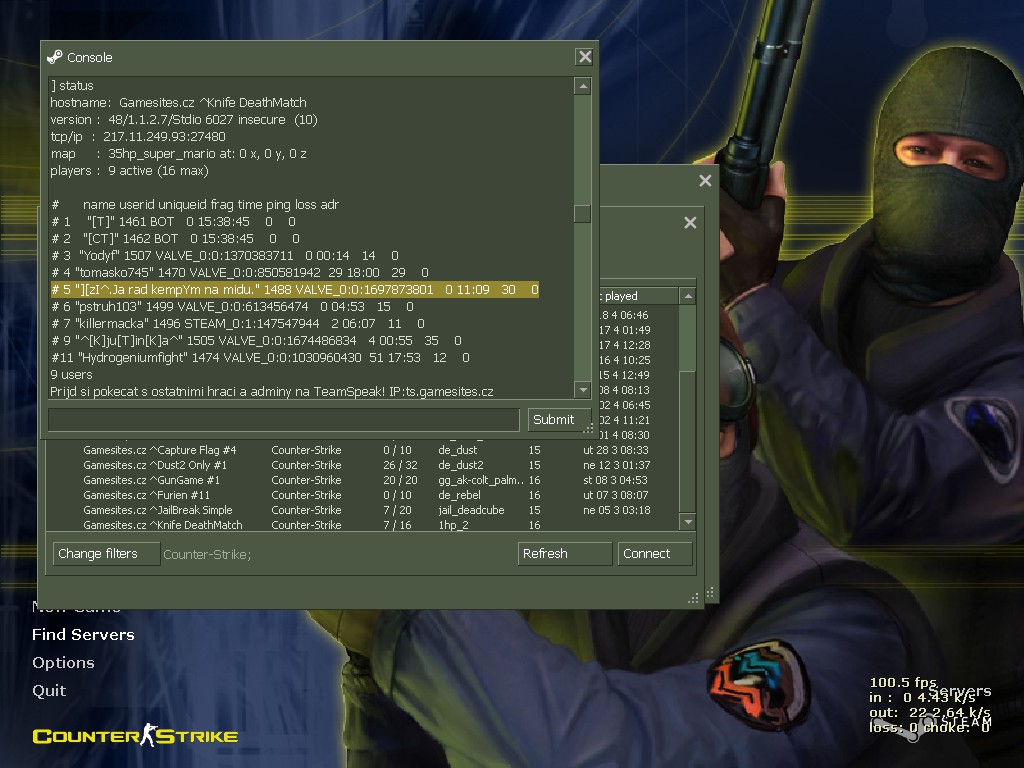Click the 'pstruh103' player line
This screenshot has height=768, width=1024.
pyautogui.click(x=232, y=306)
